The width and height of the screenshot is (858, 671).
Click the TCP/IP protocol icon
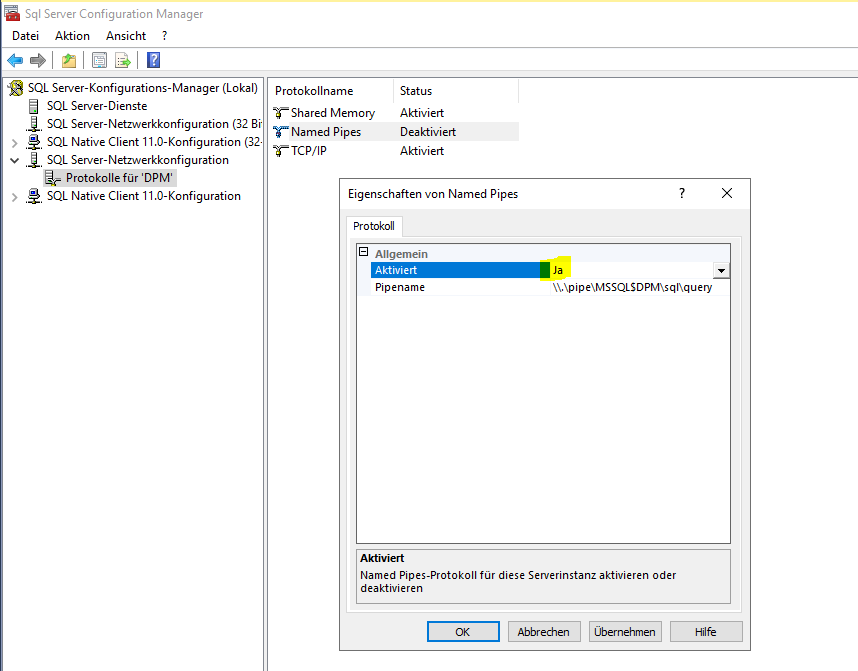pos(281,151)
